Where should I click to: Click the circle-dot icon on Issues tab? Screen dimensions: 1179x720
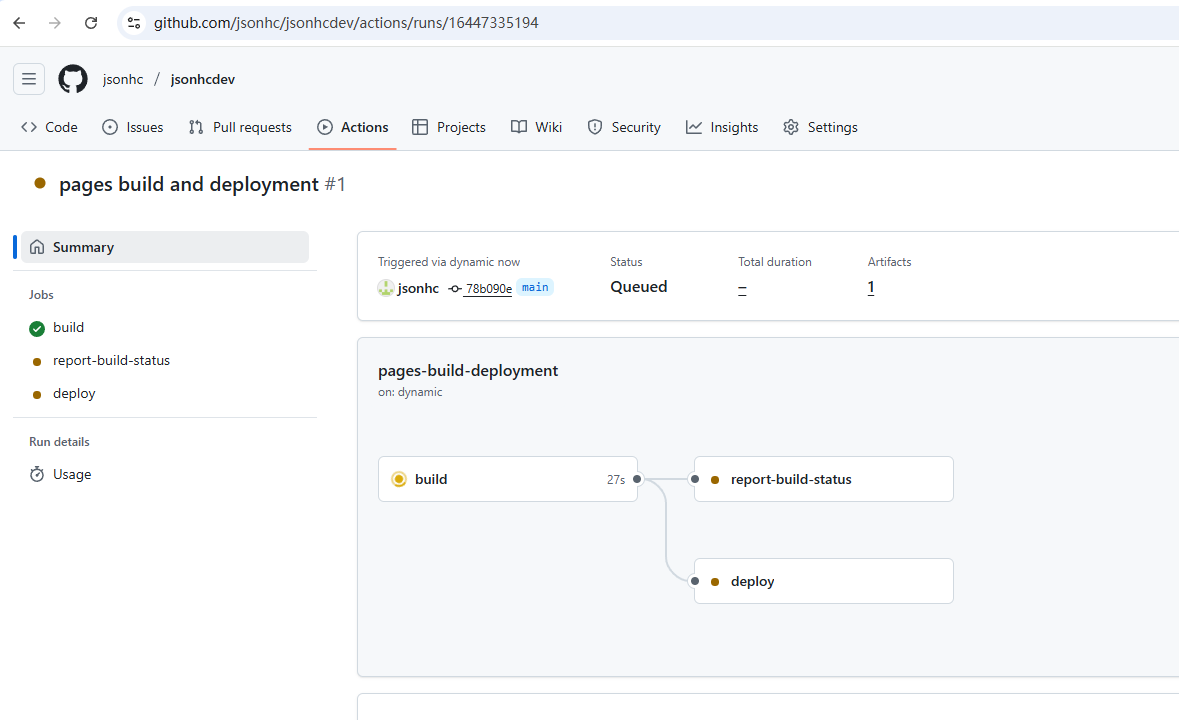tap(110, 127)
